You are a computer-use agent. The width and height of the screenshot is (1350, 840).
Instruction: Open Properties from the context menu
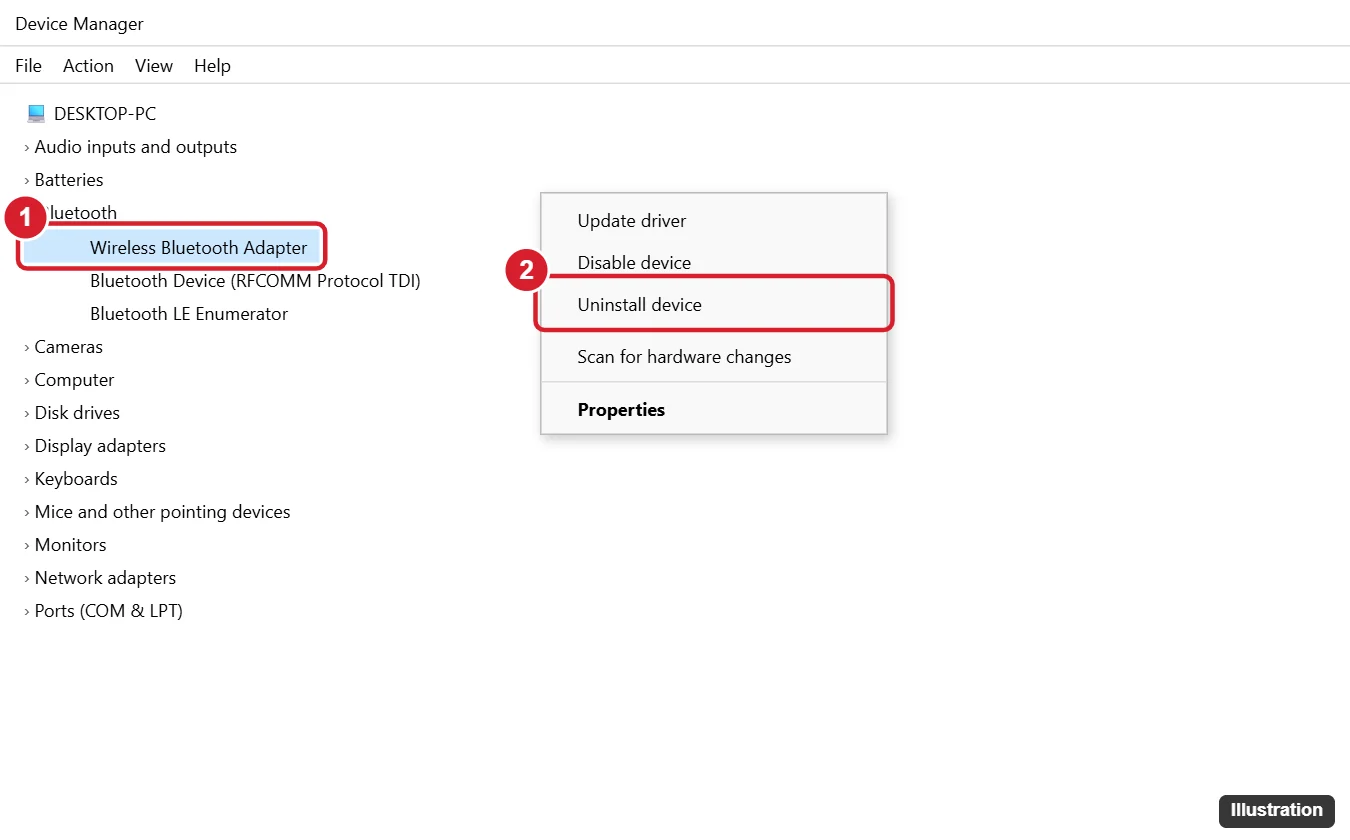714,410
